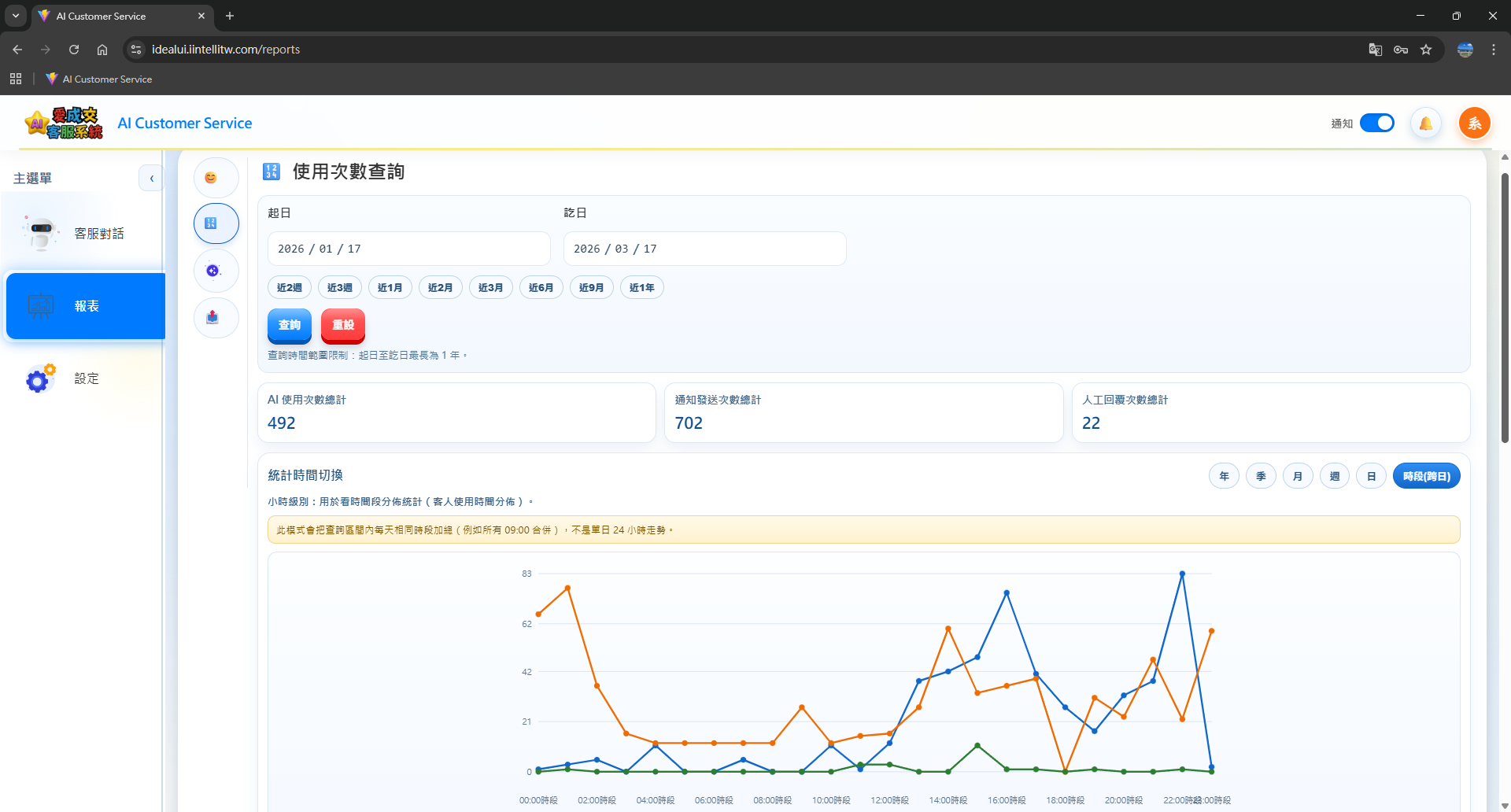This screenshot has height=812, width=1511.
Task: Open the 迄日 end date picker
Action: [704, 249]
